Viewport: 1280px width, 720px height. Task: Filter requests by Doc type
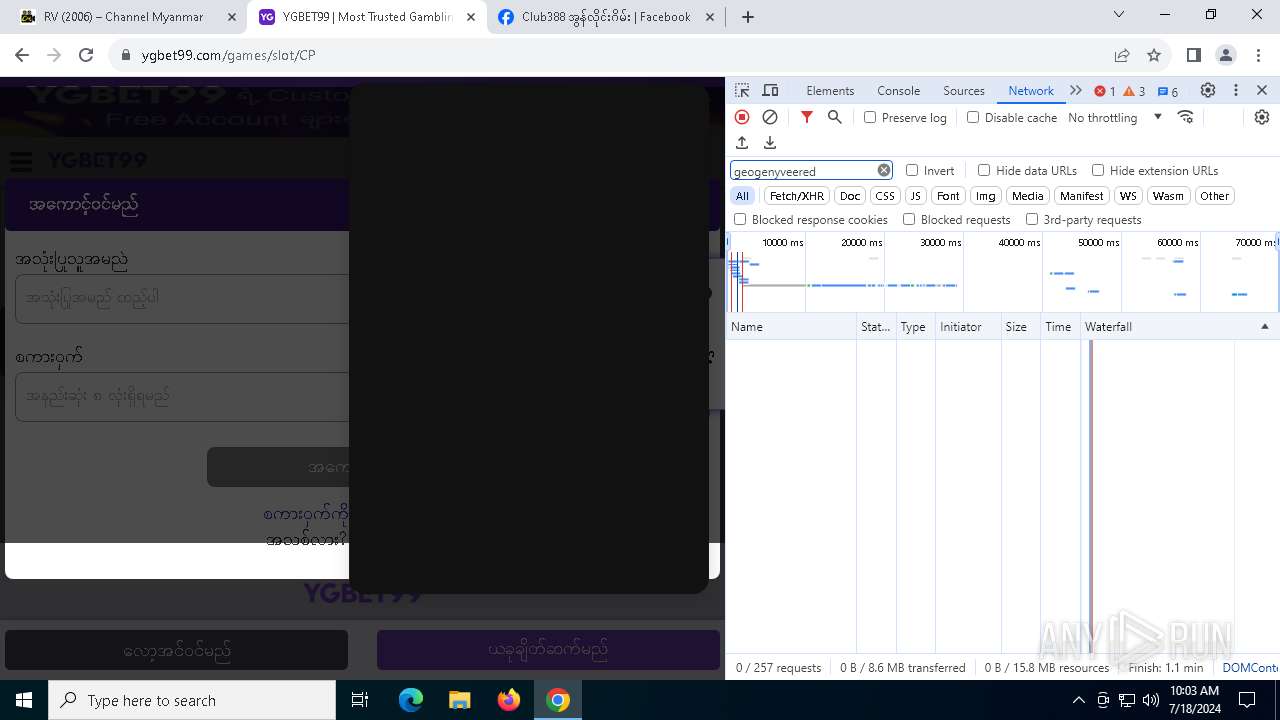click(x=850, y=196)
